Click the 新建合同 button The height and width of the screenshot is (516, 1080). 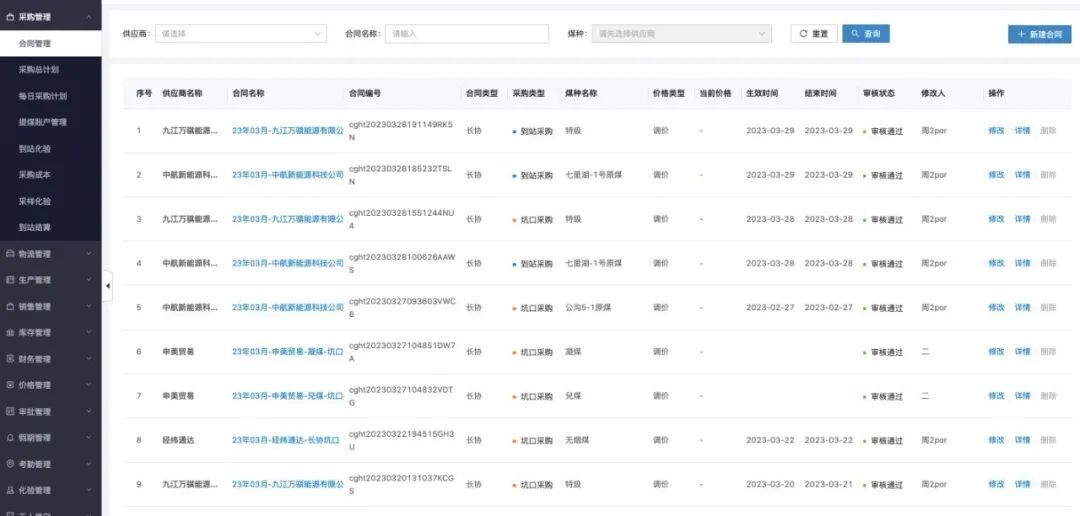[1039, 34]
